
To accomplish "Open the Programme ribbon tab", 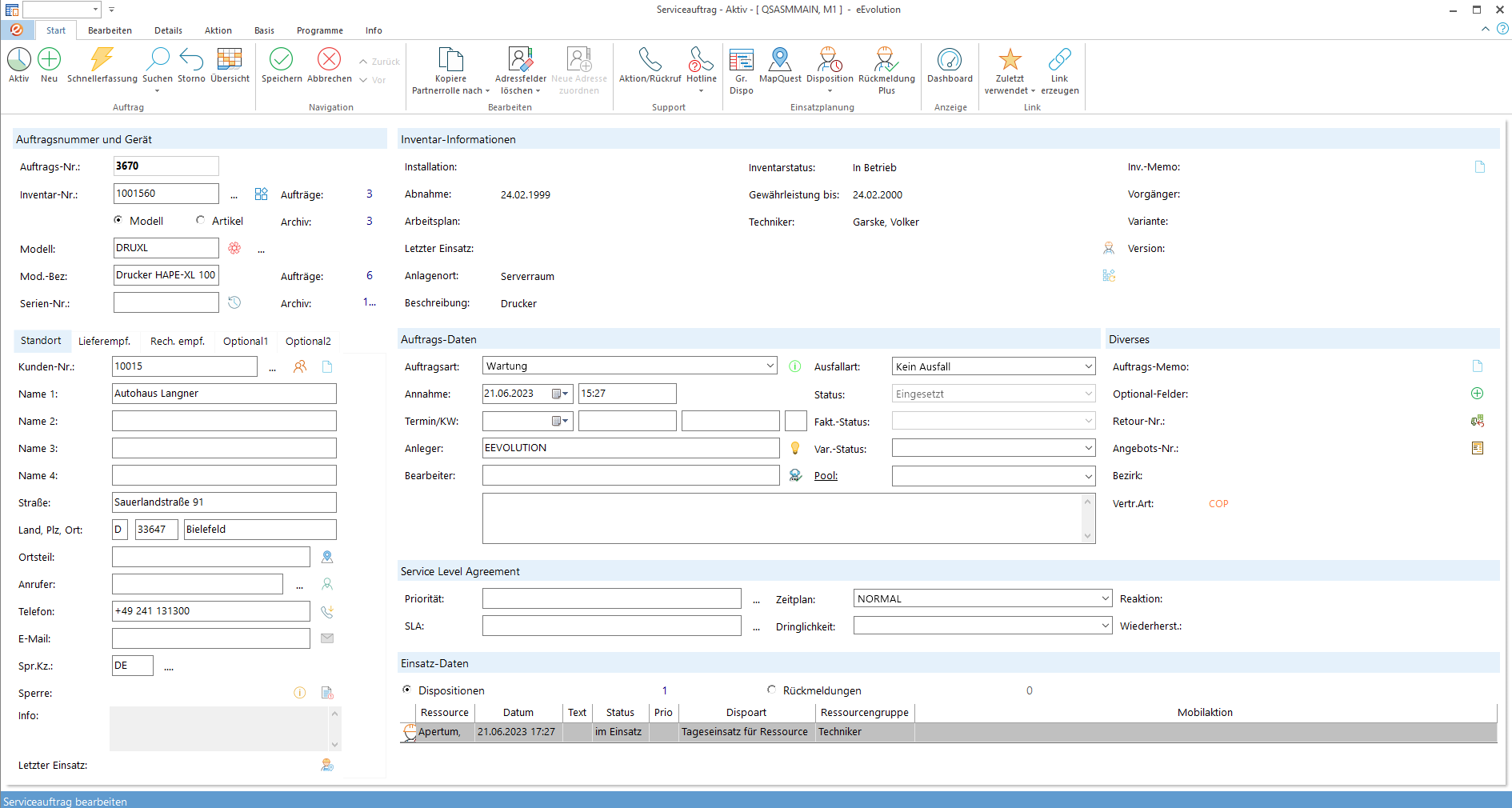I will [319, 30].
